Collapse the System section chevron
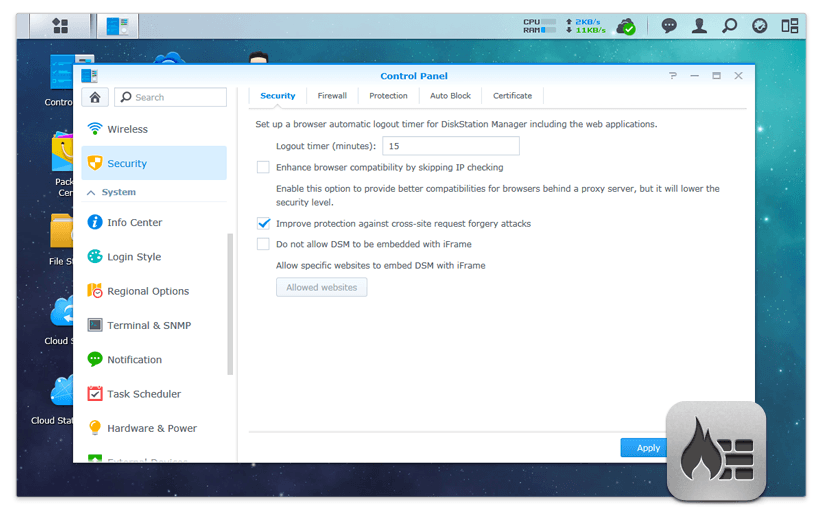The width and height of the screenshot is (823, 509). point(91,193)
